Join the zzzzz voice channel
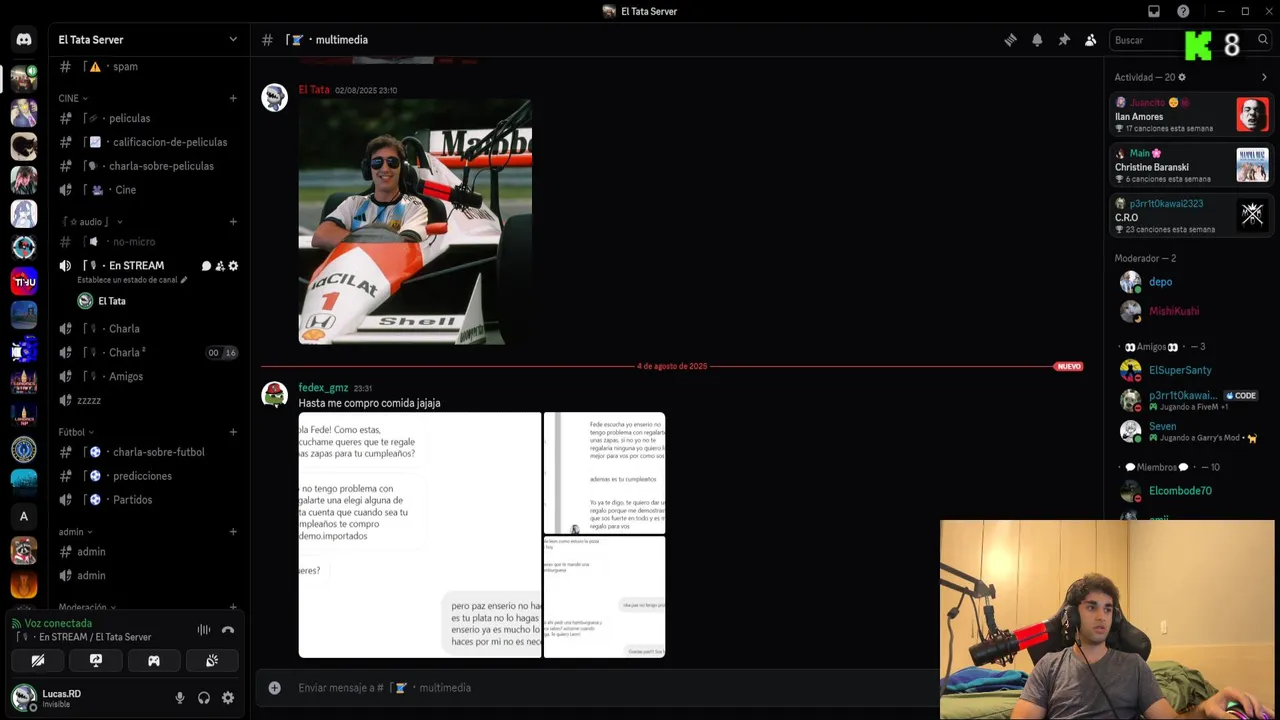1280x720 pixels. click(149, 401)
